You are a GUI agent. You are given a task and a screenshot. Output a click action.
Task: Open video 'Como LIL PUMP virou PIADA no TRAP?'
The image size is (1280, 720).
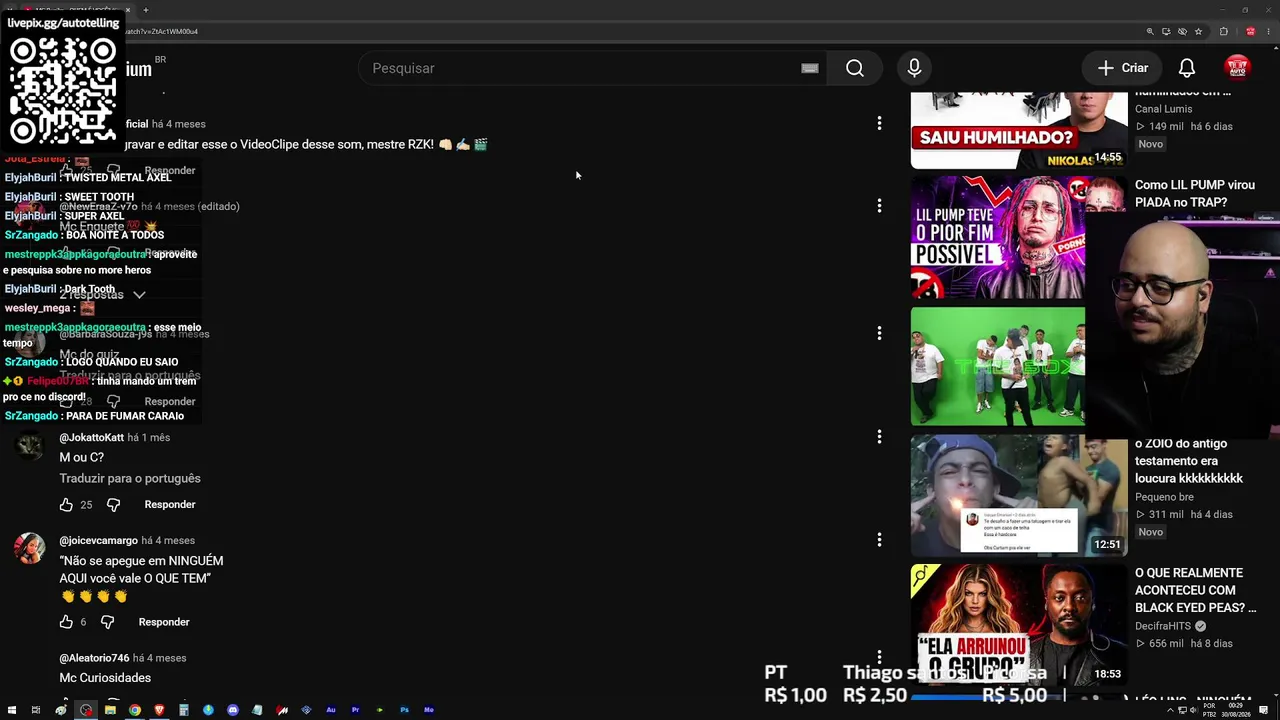point(1195,194)
